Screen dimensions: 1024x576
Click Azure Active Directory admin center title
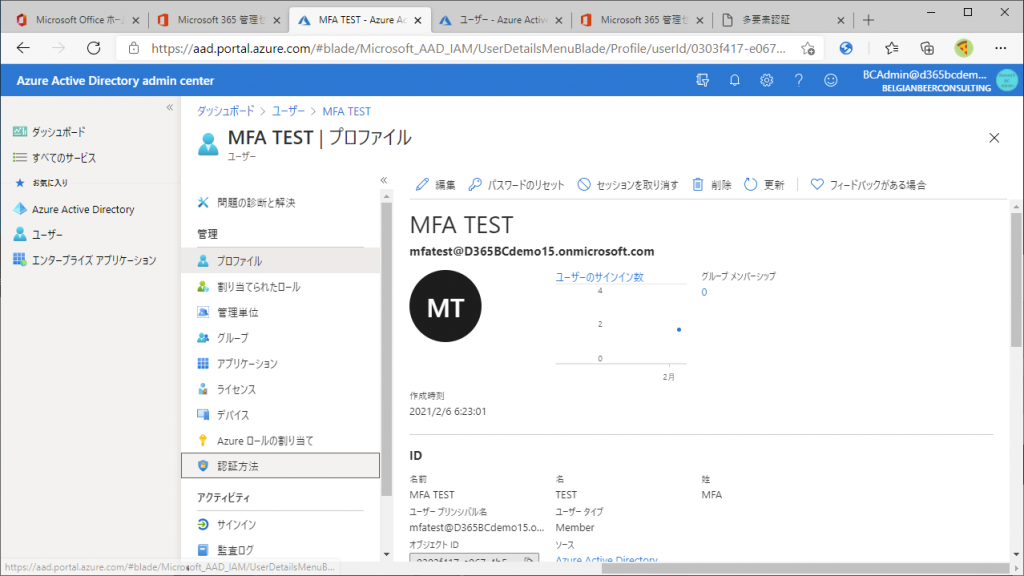coord(115,80)
